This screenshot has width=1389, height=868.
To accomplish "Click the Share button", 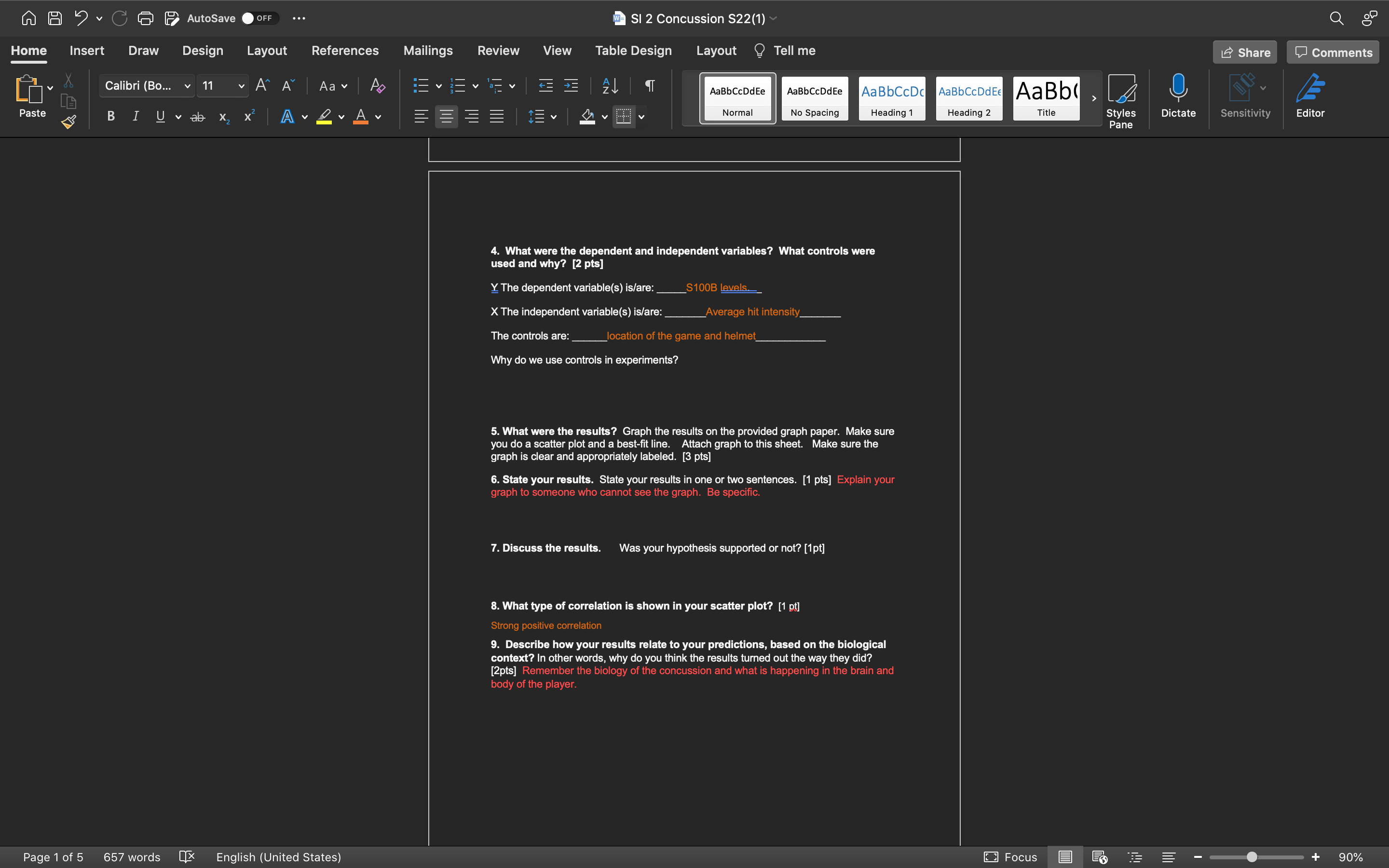I will 1244,52.
